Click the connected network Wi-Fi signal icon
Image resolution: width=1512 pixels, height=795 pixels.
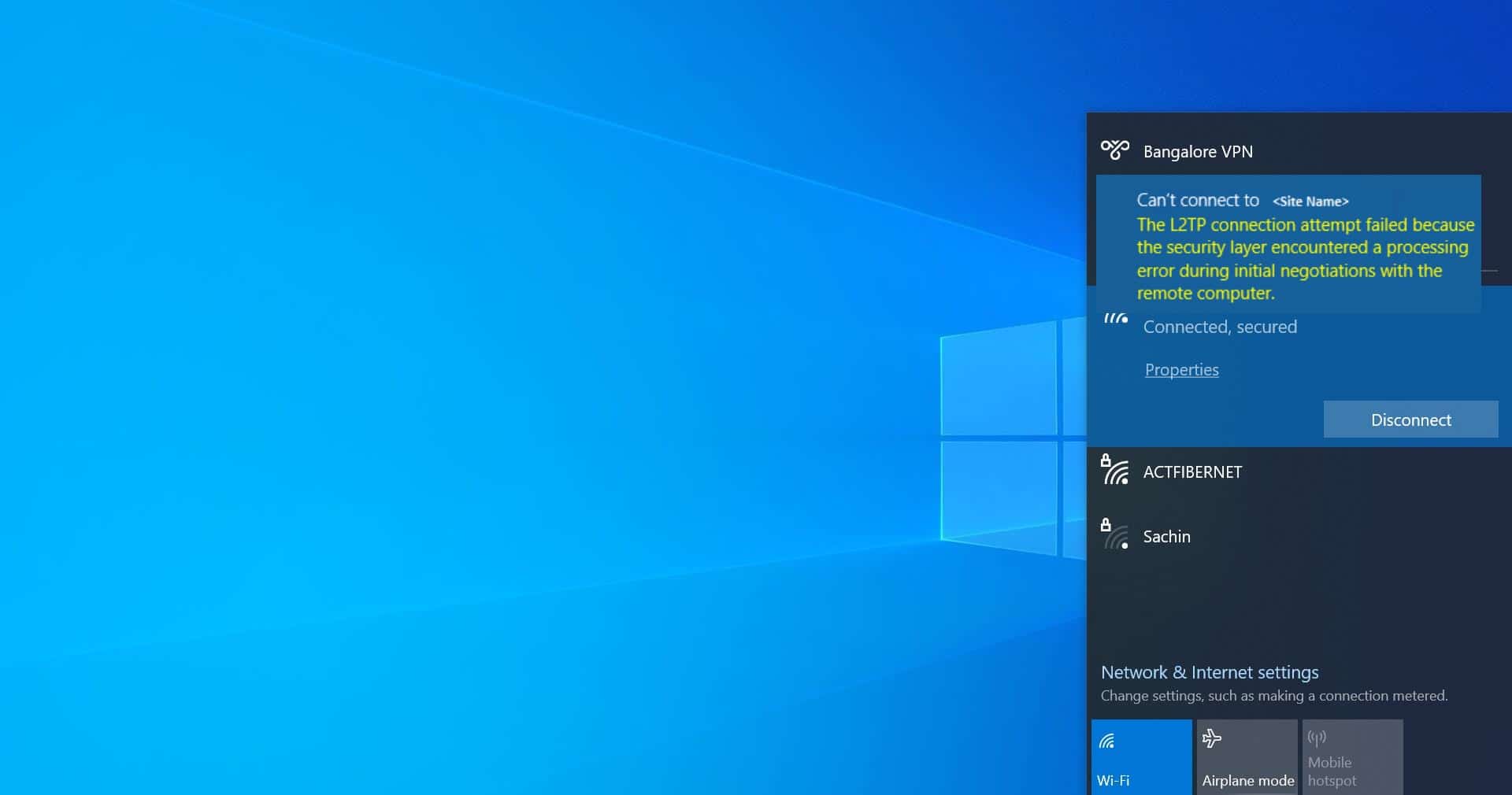pos(1115,319)
